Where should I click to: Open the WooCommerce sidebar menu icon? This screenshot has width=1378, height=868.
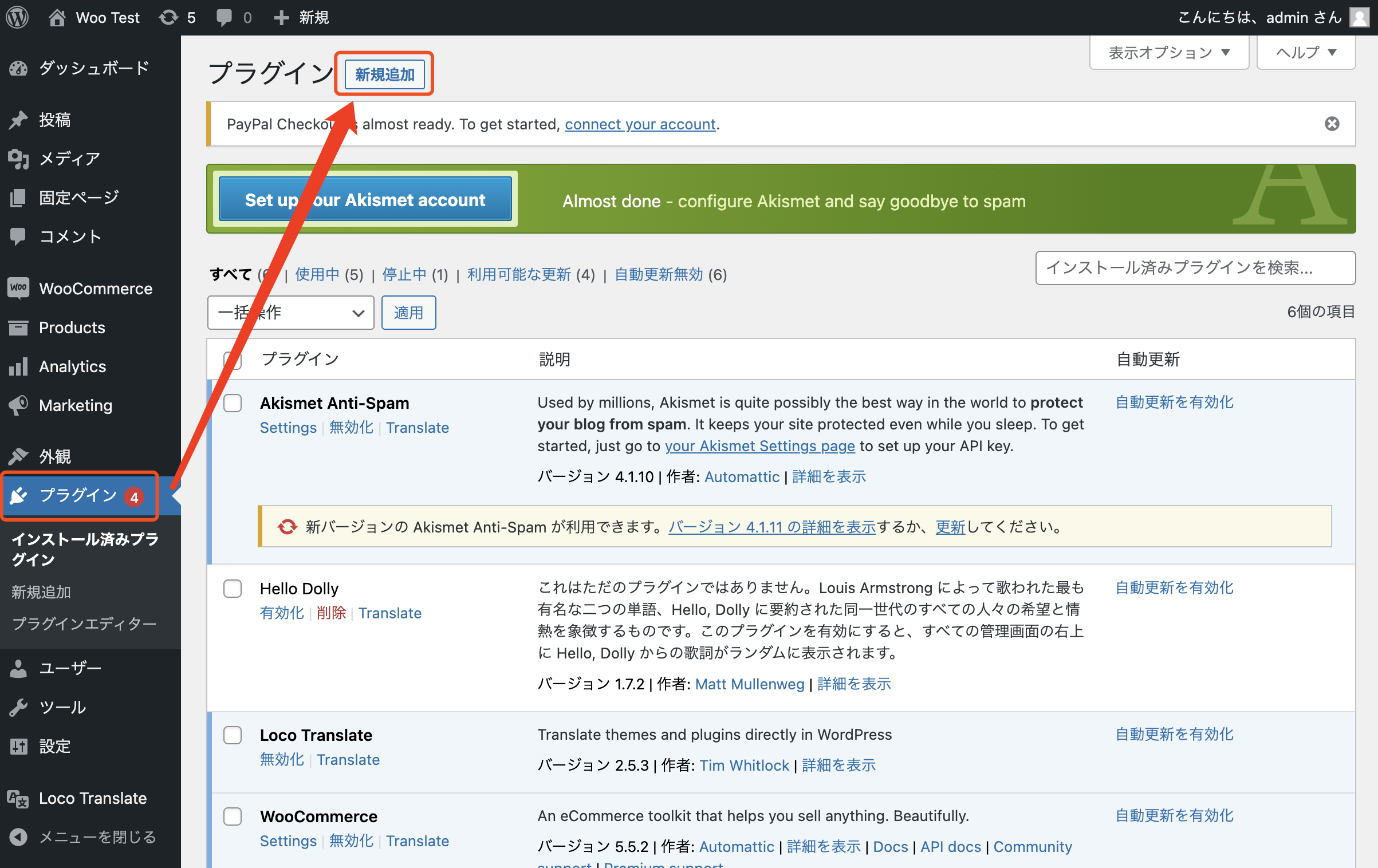[18, 288]
